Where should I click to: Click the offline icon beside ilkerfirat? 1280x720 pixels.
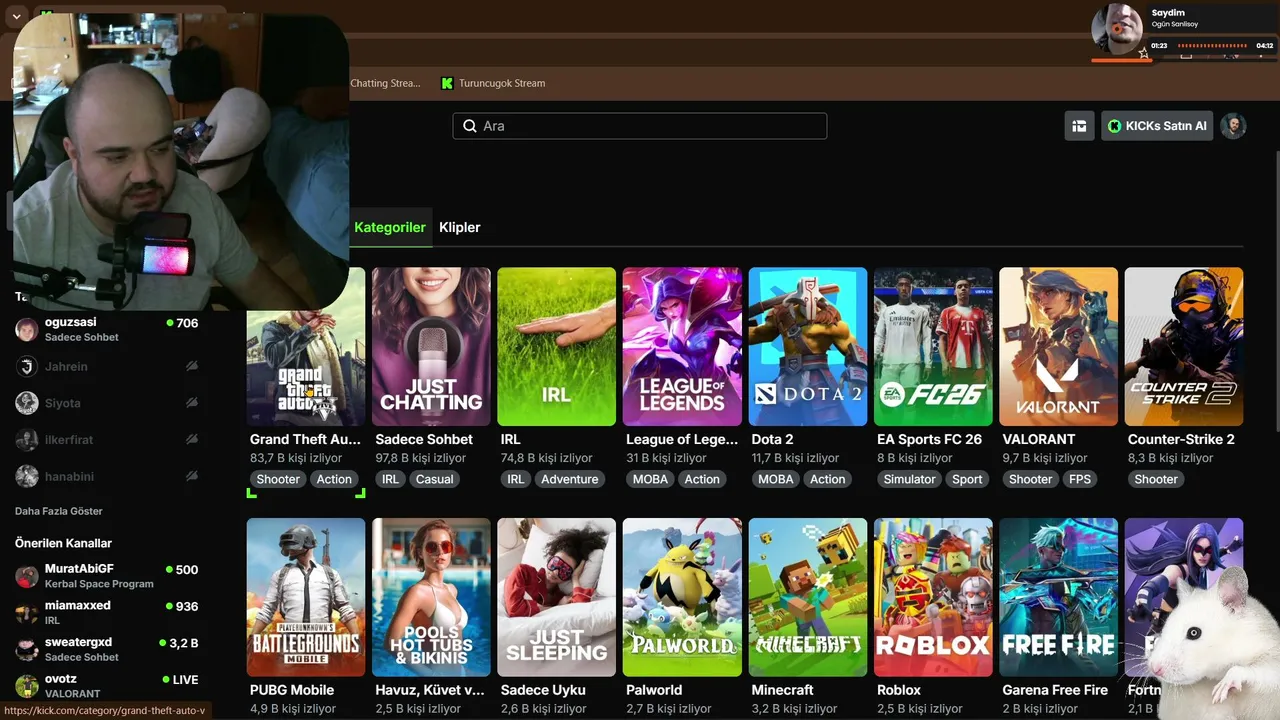coord(191,440)
